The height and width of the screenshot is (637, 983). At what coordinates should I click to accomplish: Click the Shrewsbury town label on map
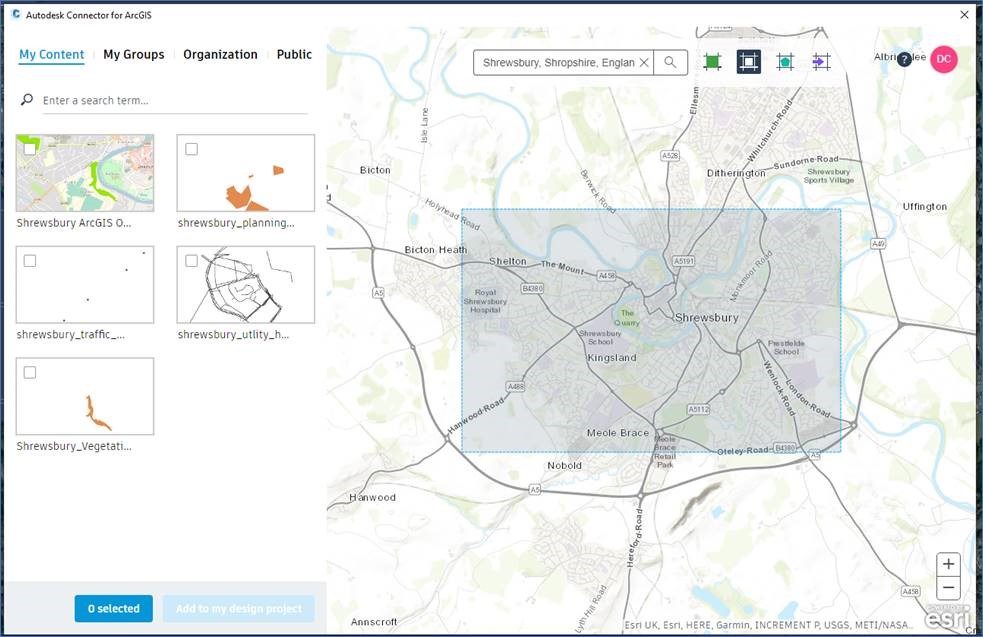tap(707, 318)
